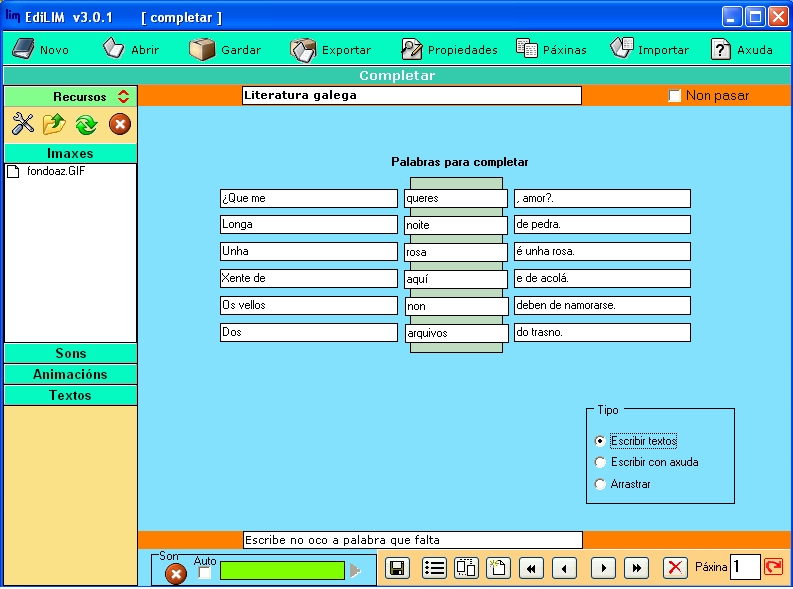Click the 'Unha' text field
This screenshot has width=793, height=589.
pyautogui.click(x=309, y=251)
